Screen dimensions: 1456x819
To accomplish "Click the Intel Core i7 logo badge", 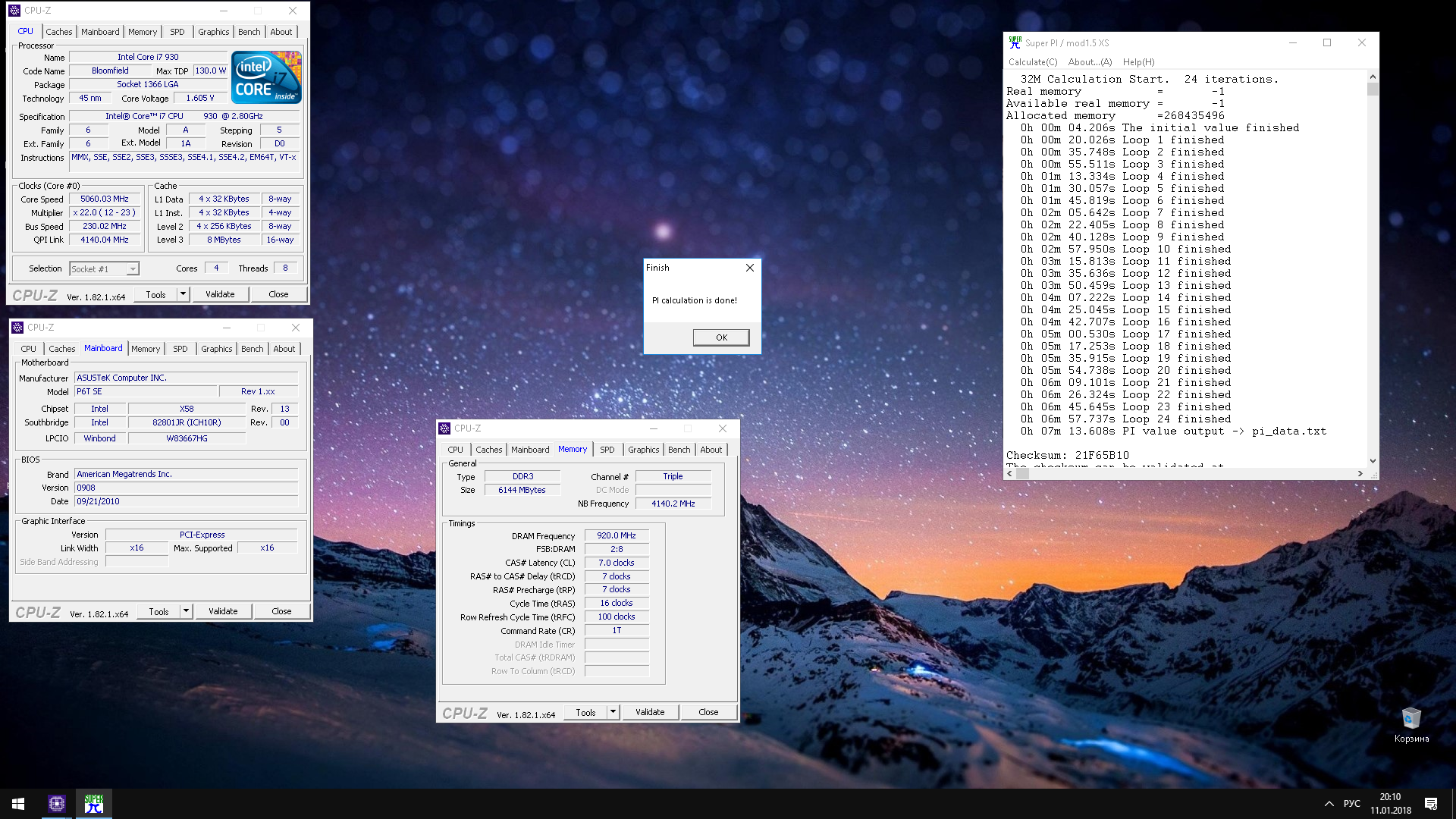I will pos(266,77).
